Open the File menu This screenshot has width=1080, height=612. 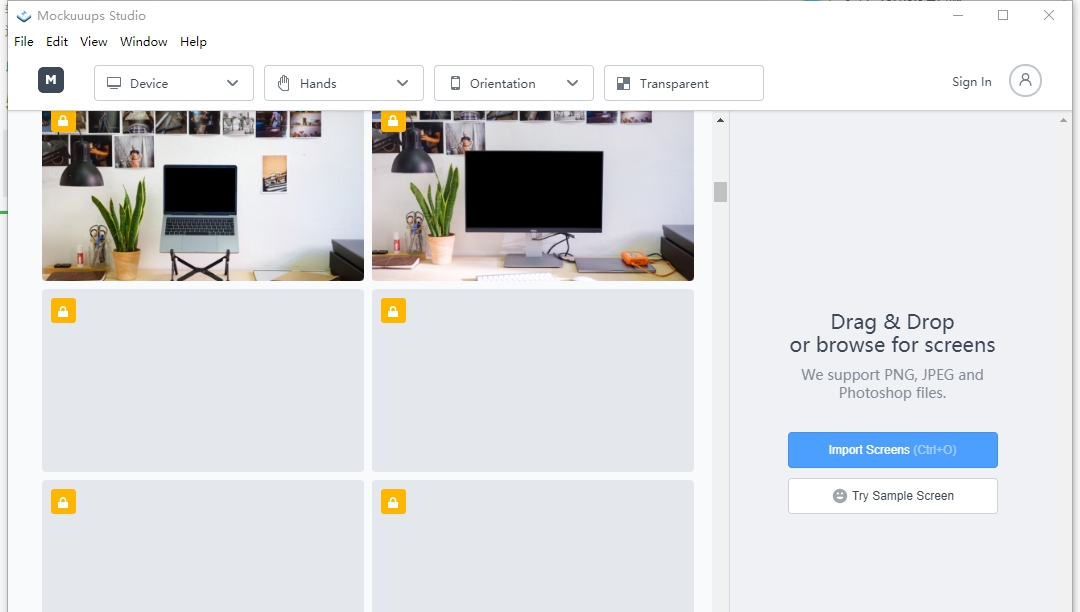coord(23,42)
